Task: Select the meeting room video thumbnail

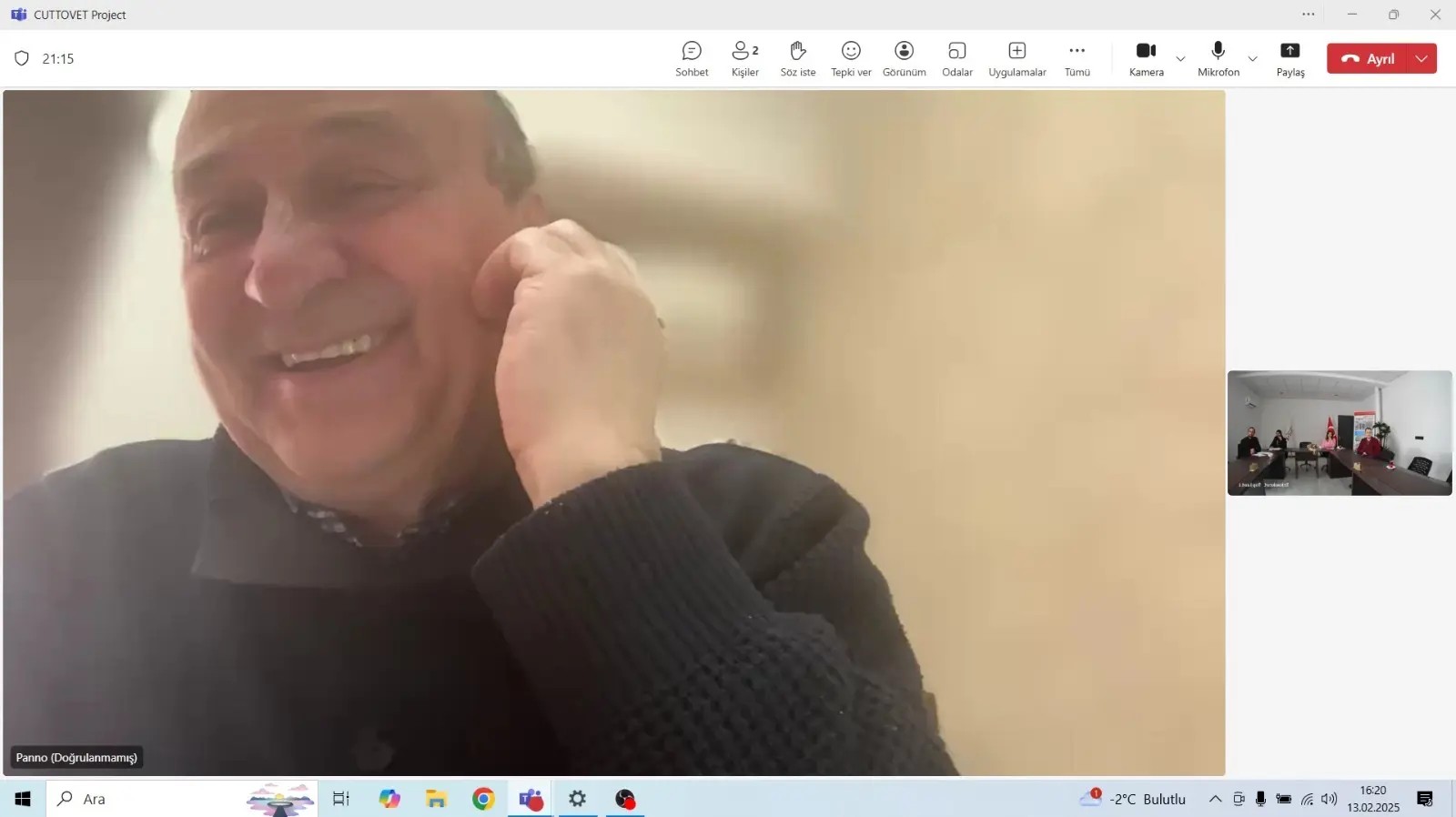Action: tap(1339, 433)
